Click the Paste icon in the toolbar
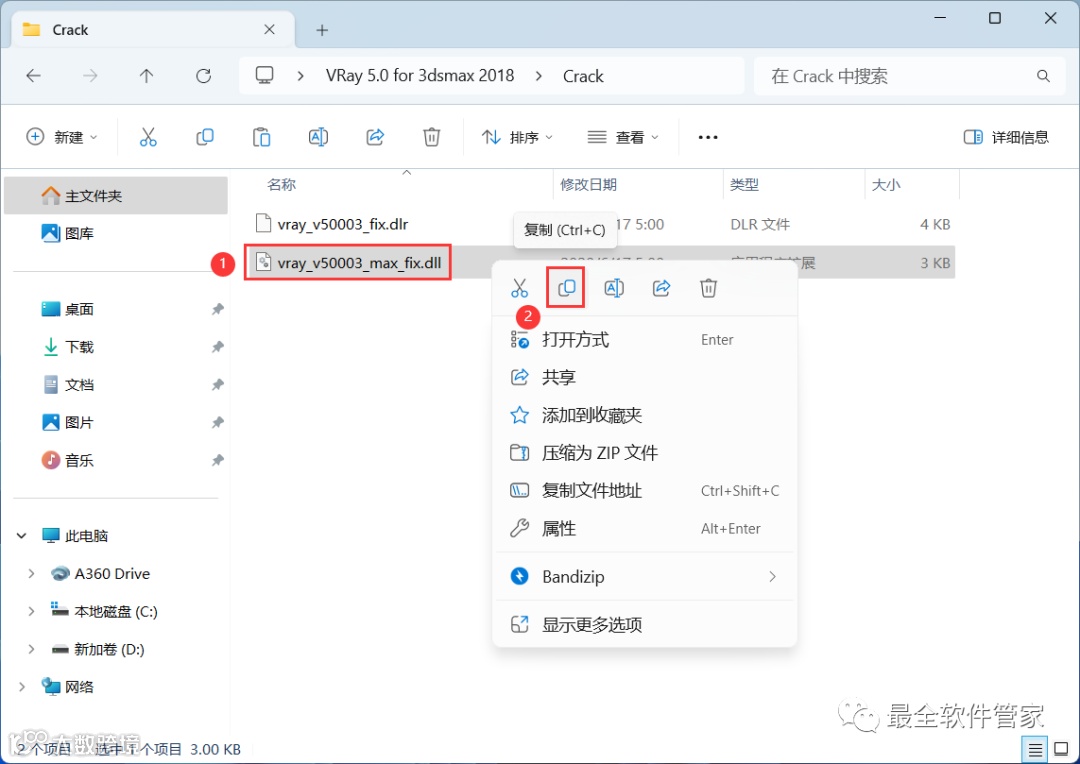1080x764 pixels. (262, 137)
